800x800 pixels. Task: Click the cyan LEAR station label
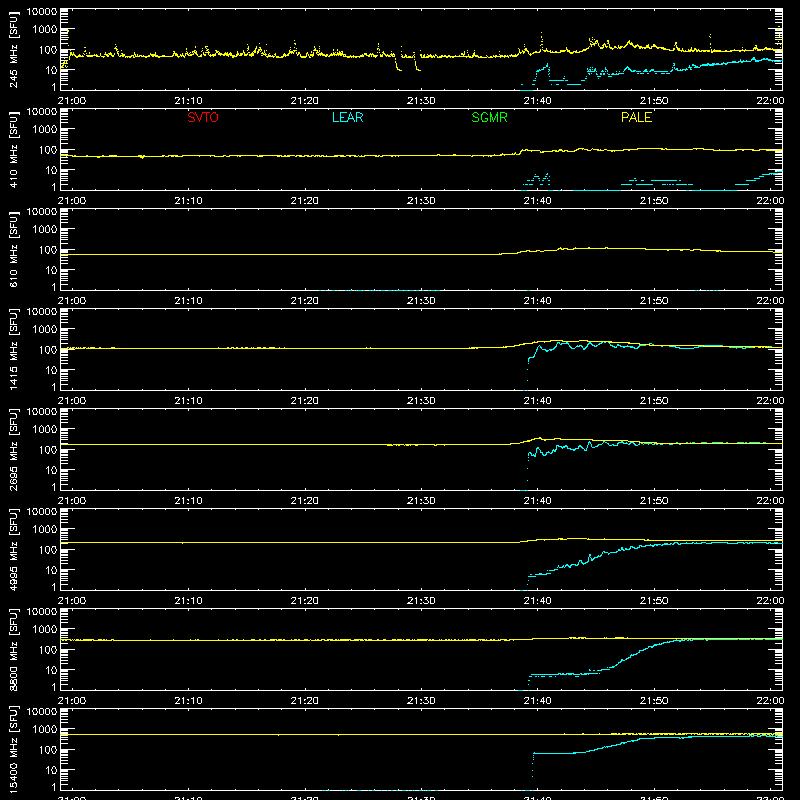click(347, 117)
